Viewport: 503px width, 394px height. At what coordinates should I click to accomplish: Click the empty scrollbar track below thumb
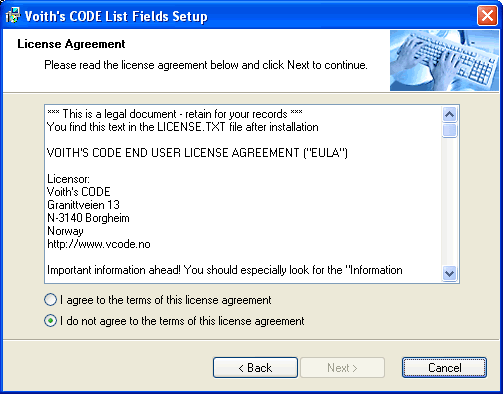click(x=449, y=202)
